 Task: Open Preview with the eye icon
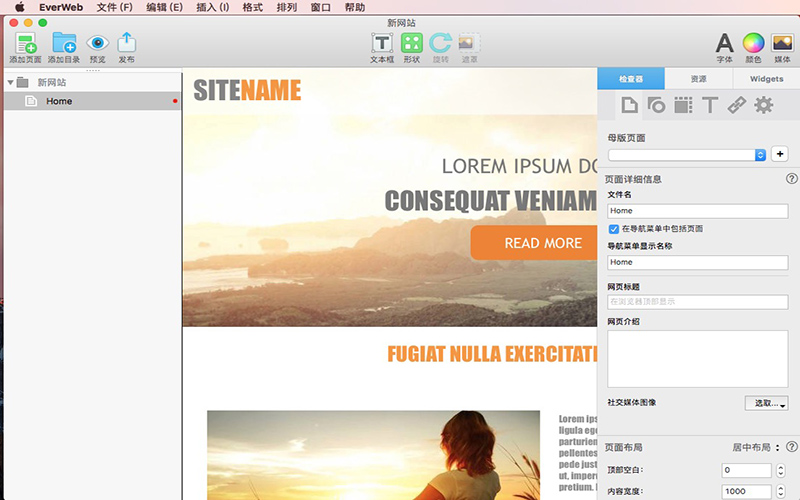coord(97,43)
